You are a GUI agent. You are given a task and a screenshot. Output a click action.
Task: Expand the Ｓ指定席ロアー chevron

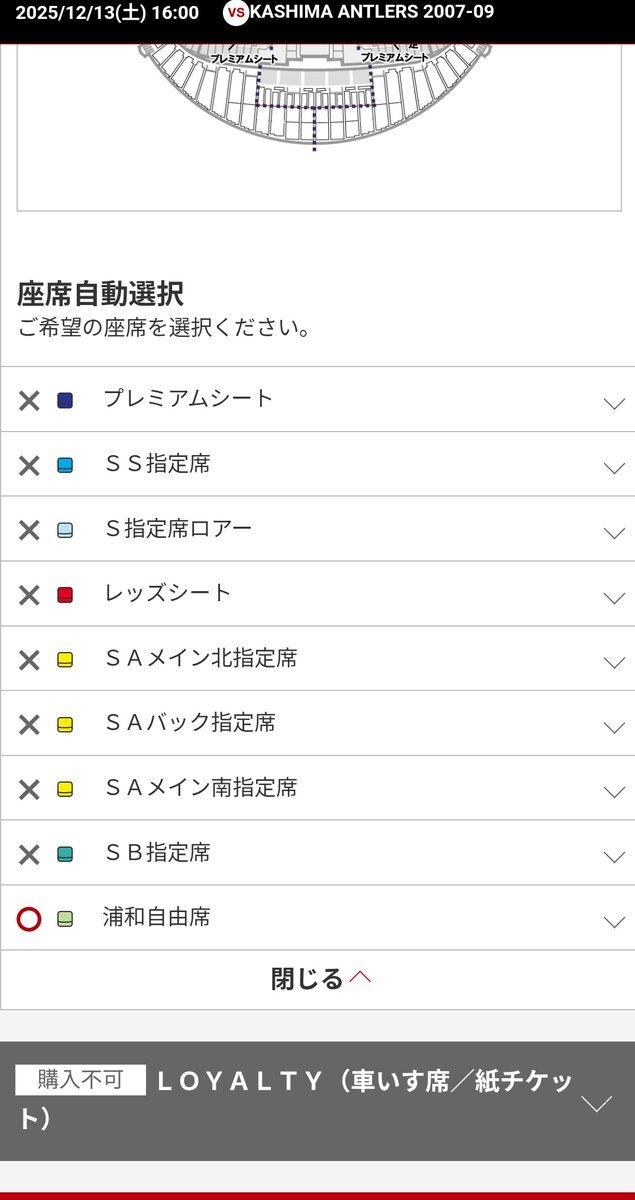[x=614, y=532]
